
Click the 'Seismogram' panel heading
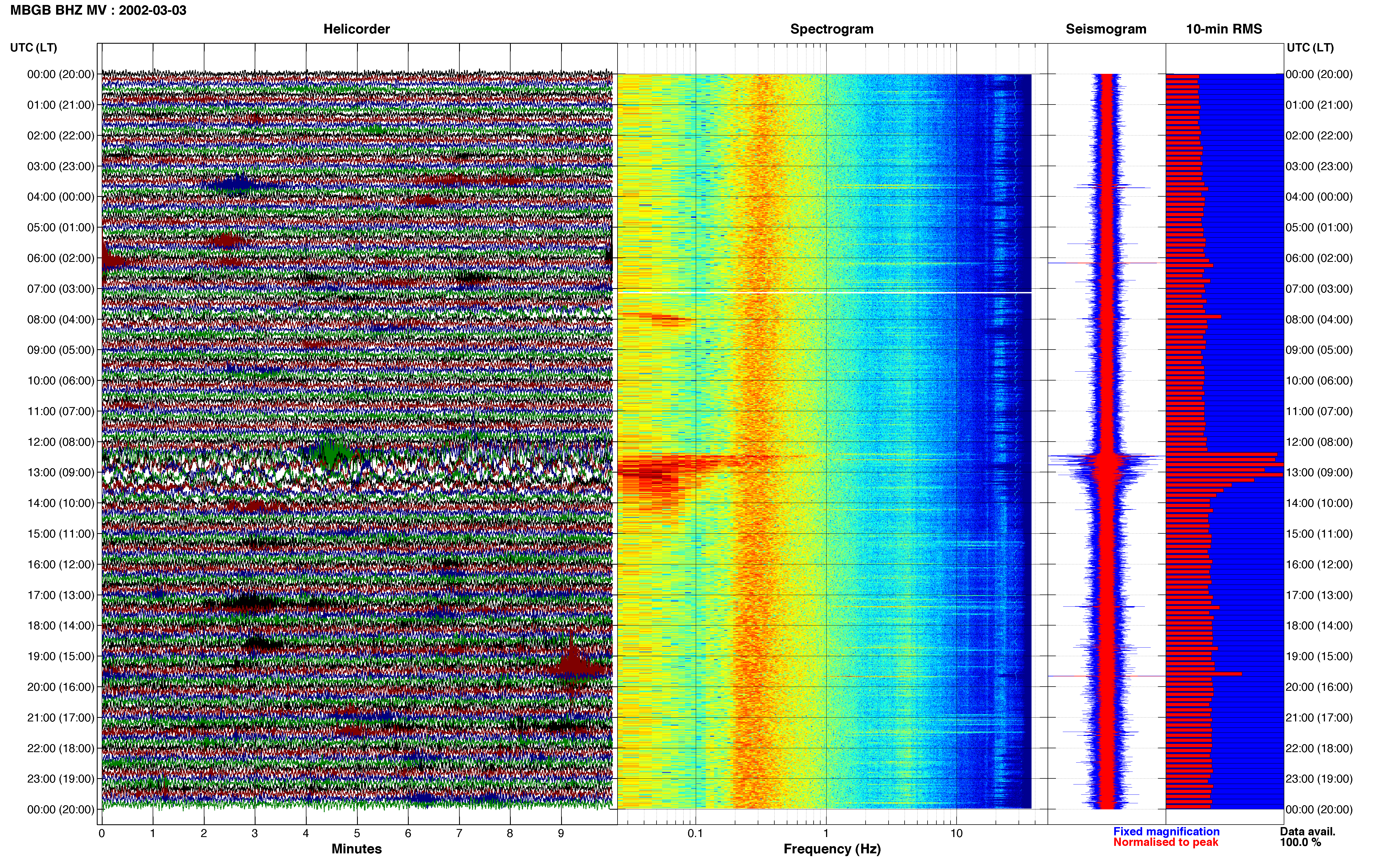point(1106,29)
